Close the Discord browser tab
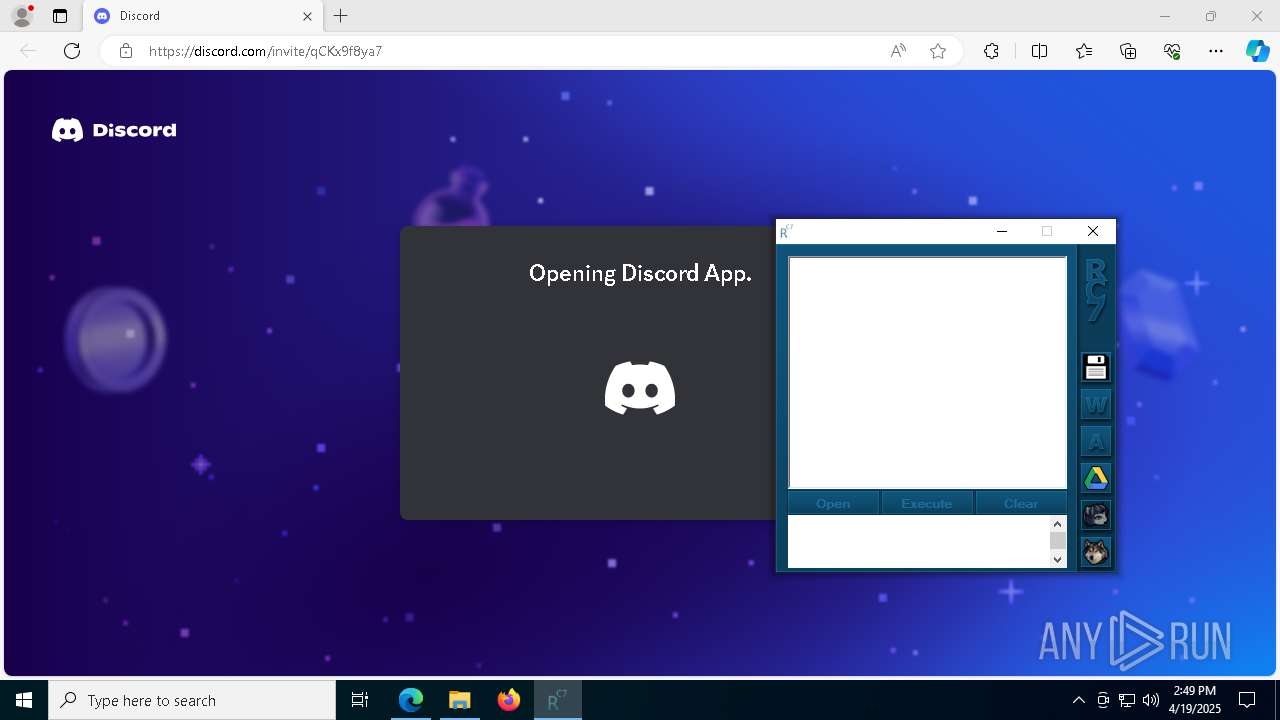Screen dimensions: 1280x720 (308, 16)
